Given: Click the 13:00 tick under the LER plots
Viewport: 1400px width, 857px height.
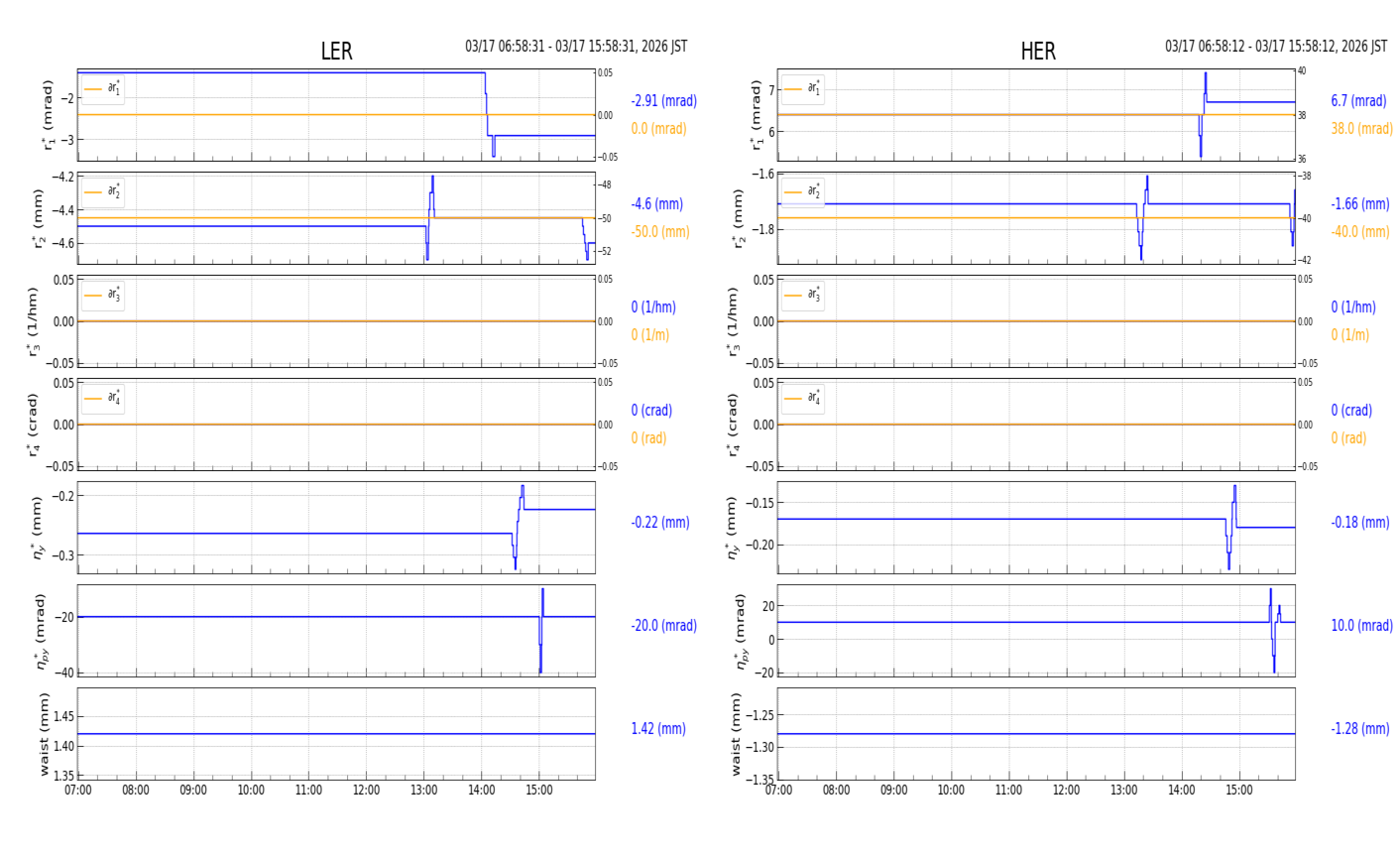Looking at the screenshot, I should click(423, 791).
